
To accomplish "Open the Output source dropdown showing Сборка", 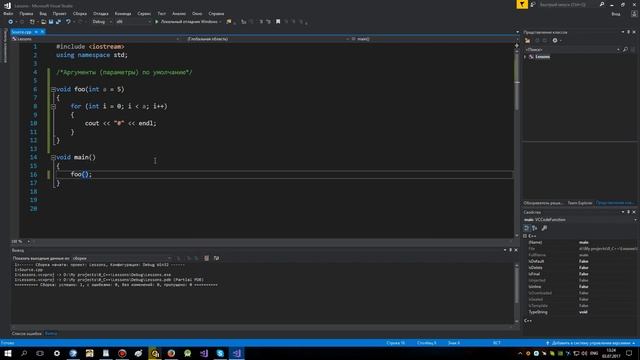I will (122, 258).
